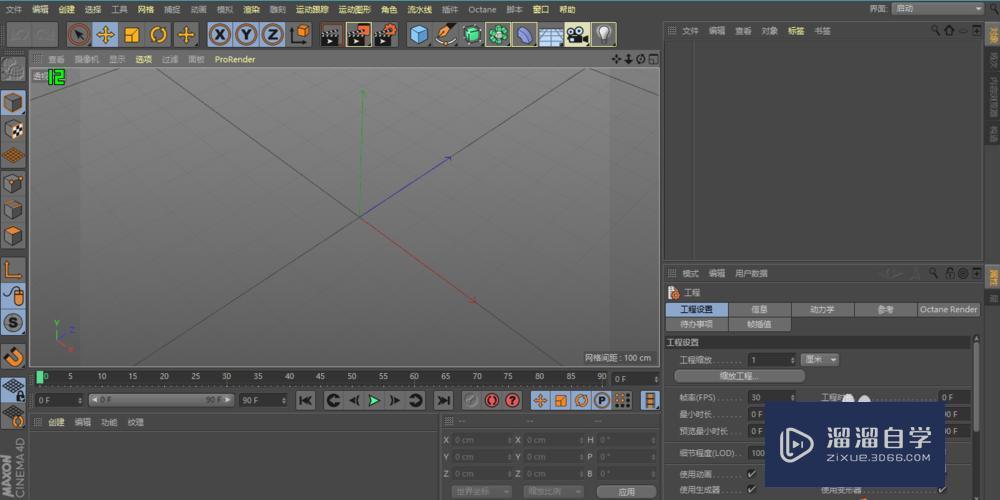The width and height of the screenshot is (1000, 500).
Task: Click current frame 0 F field stepper
Action: pyautogui.click(x=656, y=379)
